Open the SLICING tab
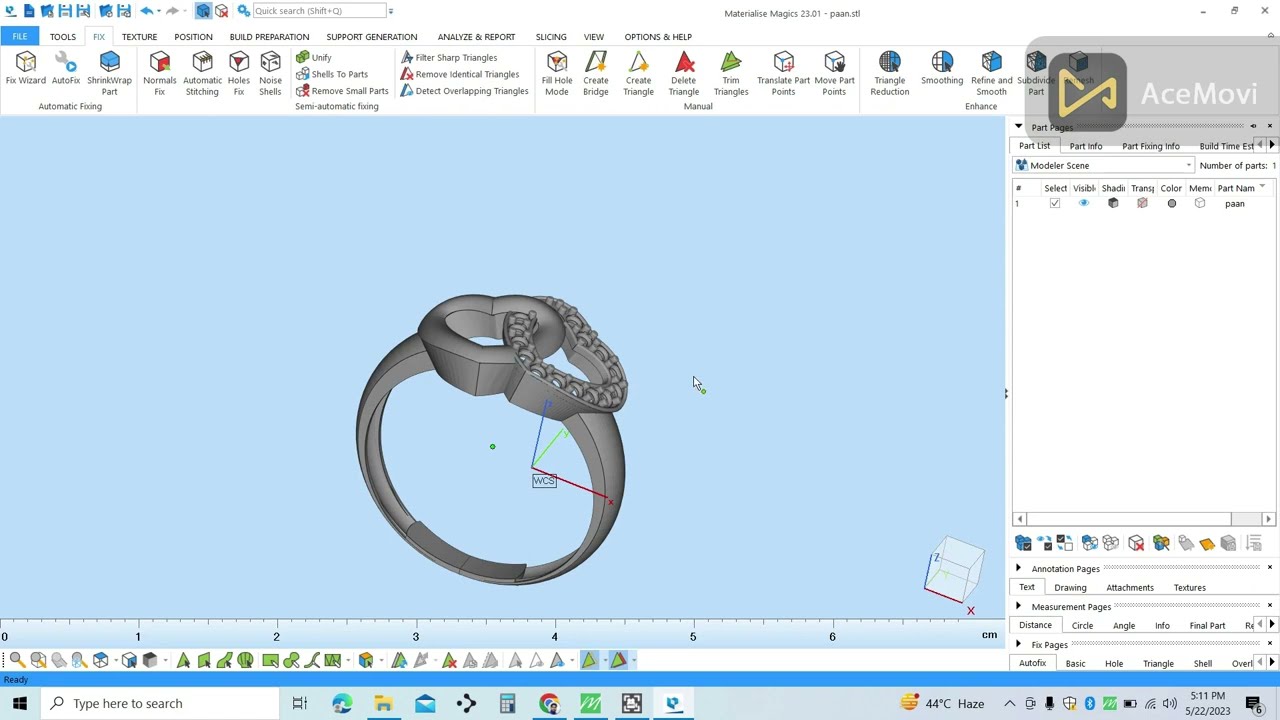 [551, 37]
